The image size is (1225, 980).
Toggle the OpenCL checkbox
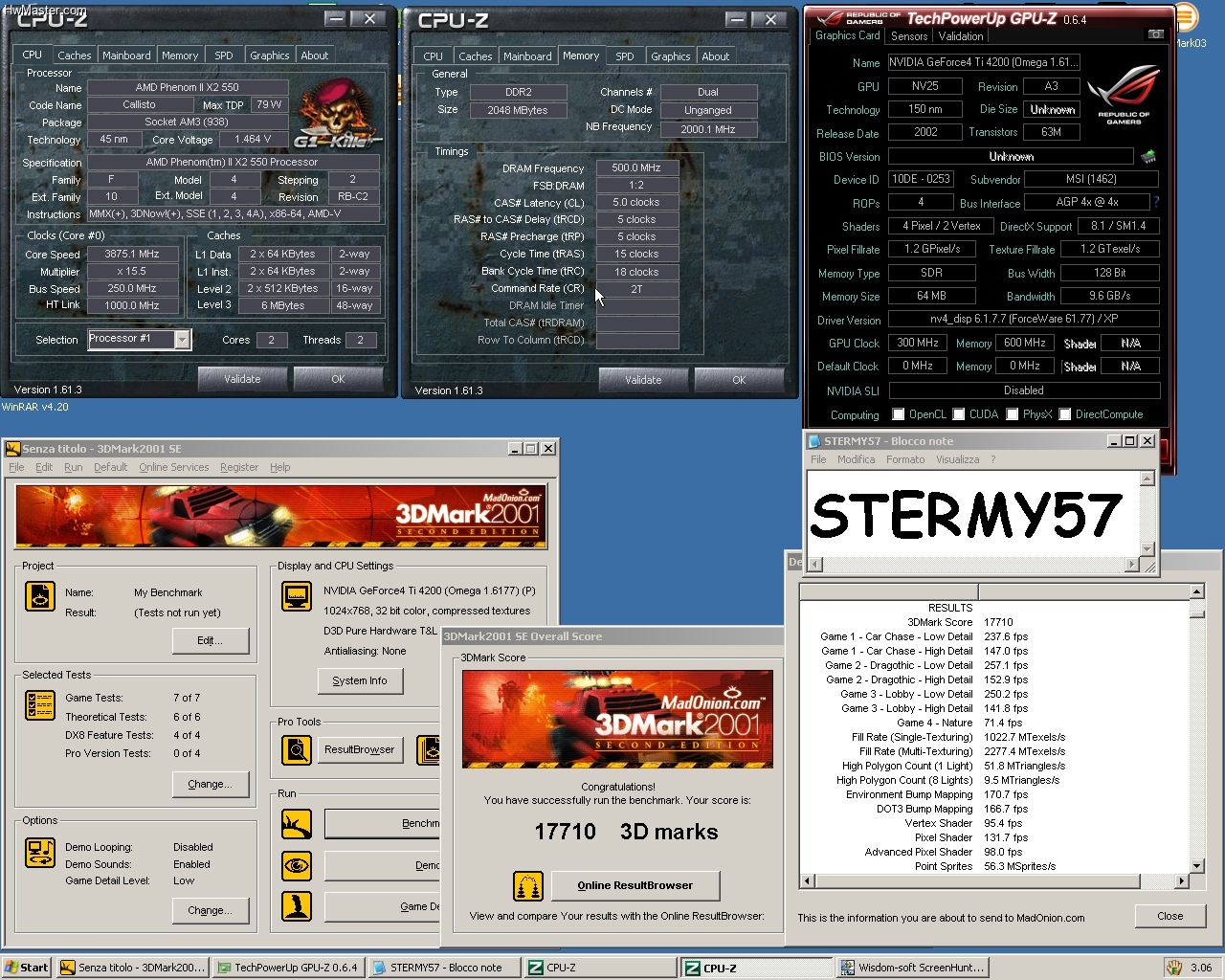click(x=898, y=414)
